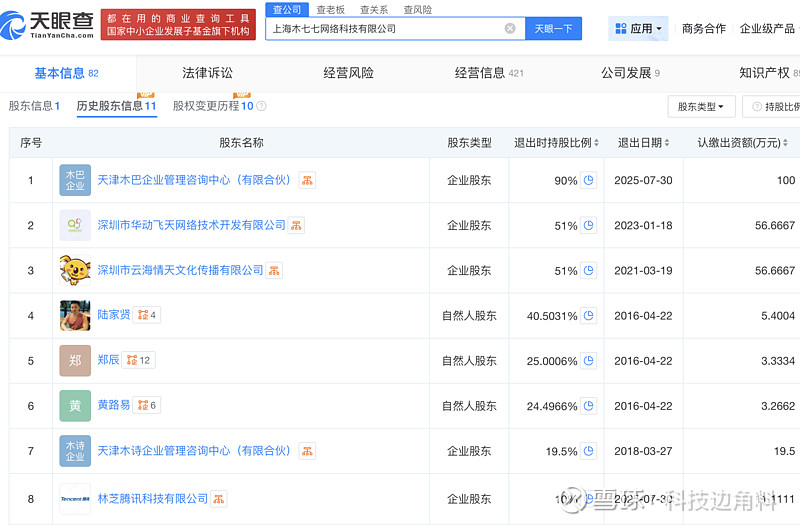Open 陆家贤 shareholder profile link
This screenshot has height=525, width=800.
[114, 315]
